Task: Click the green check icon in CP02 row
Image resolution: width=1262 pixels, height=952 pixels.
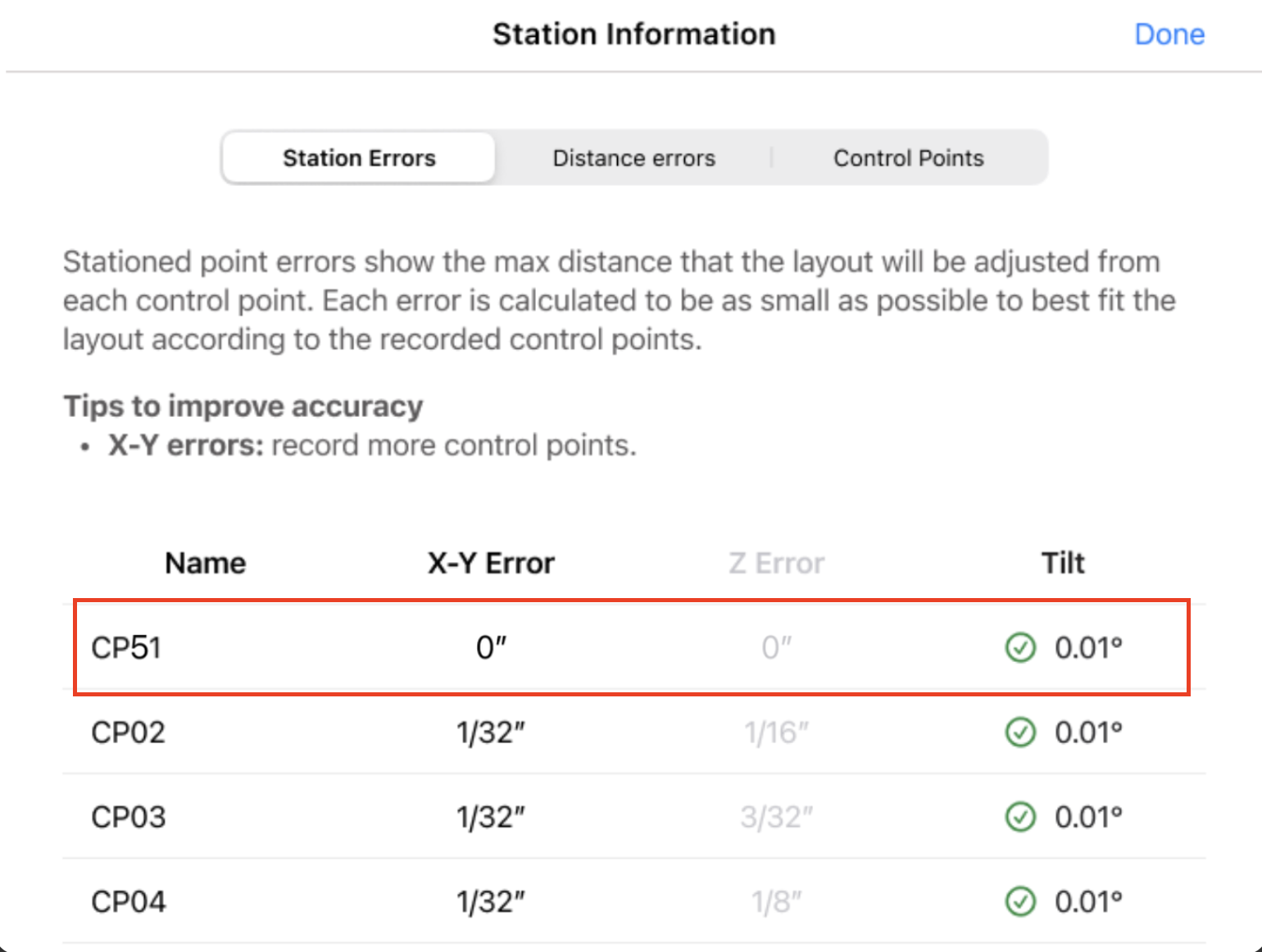Action: click(x=1020, y=732)
